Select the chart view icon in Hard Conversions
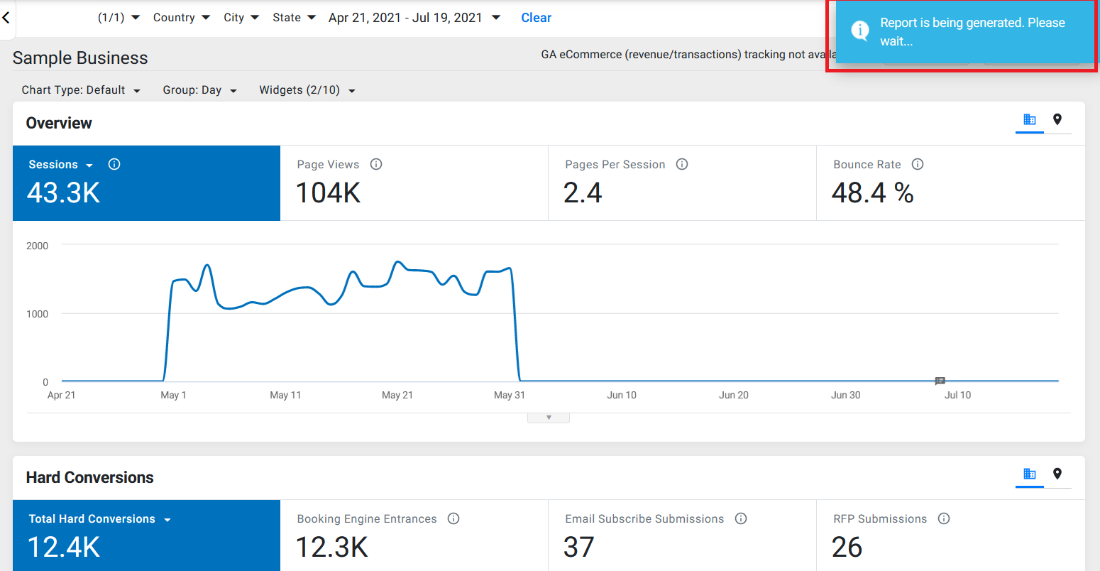This screenshot has width=1100, height=571. tap(1029, 474)
